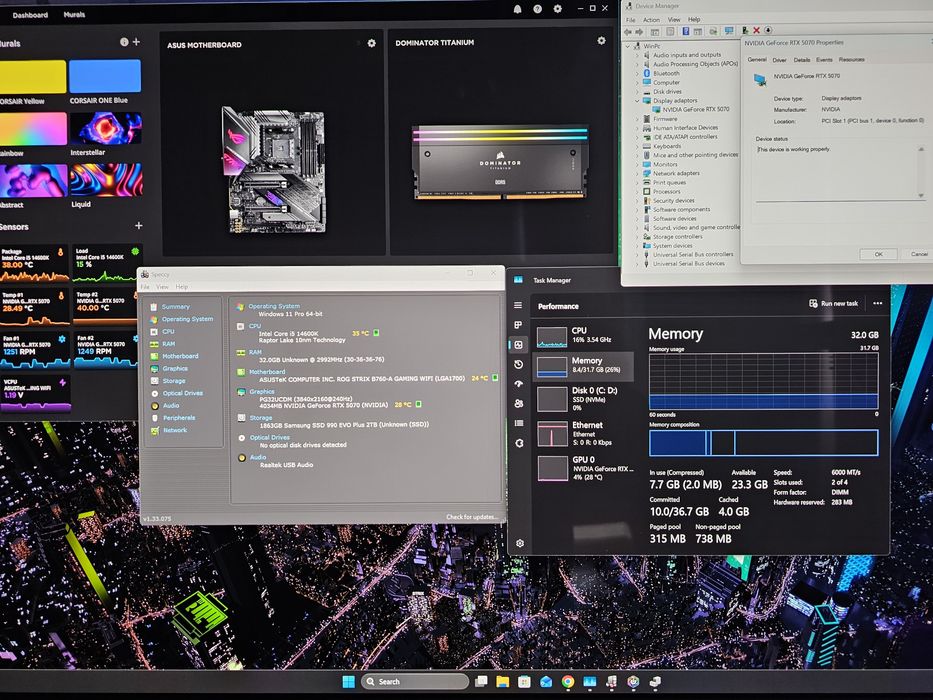The image size is (933, 700).
Task: Open the Speccy File menu
Action: tap(145, 287)
